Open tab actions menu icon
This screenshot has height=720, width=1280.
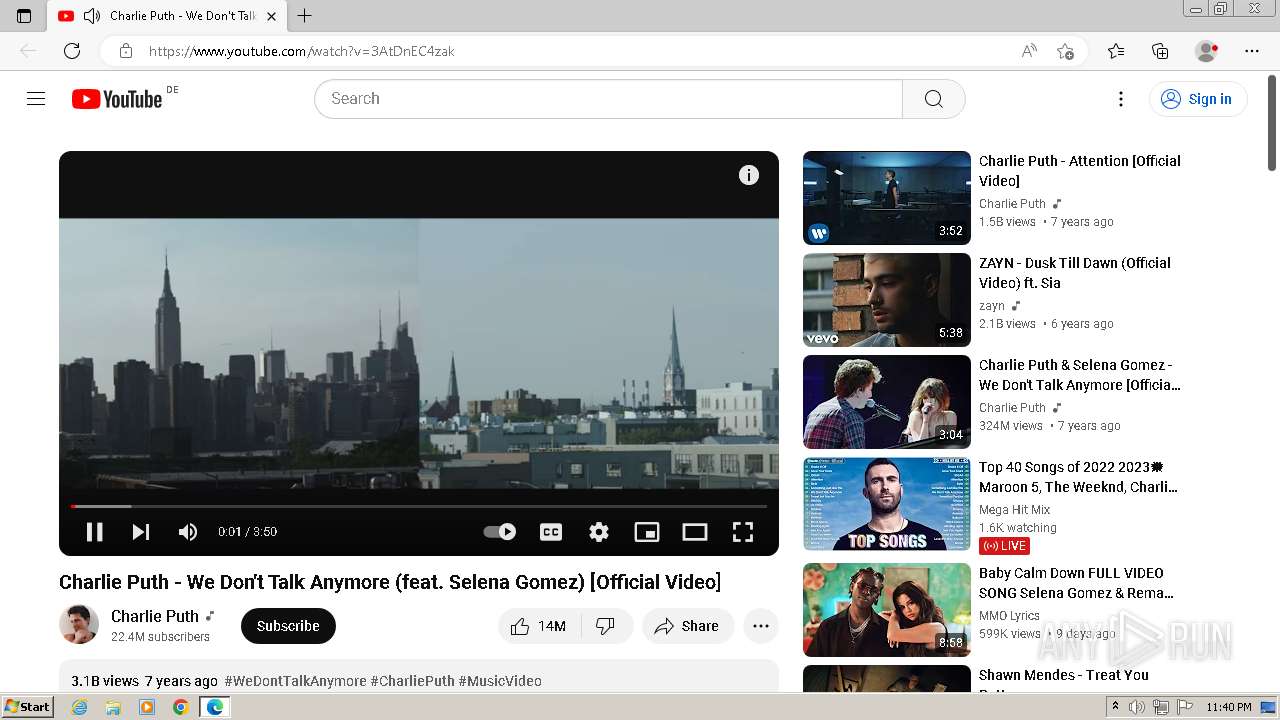point(24,16)
